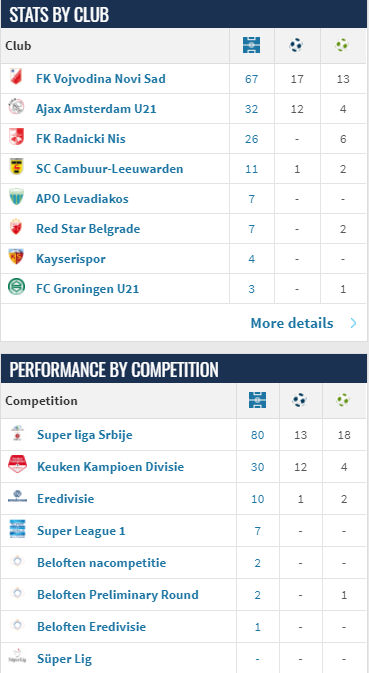Click the Kayserispor club badge
This screenshot has height=673, width=369.
[x=16, y=257]
